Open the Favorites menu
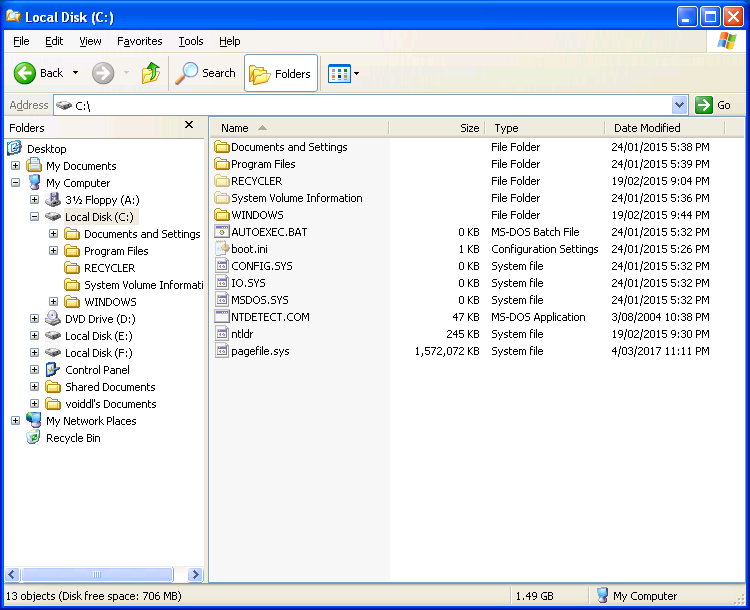This screenshot has width=750, height=610. tap(140, 41)
